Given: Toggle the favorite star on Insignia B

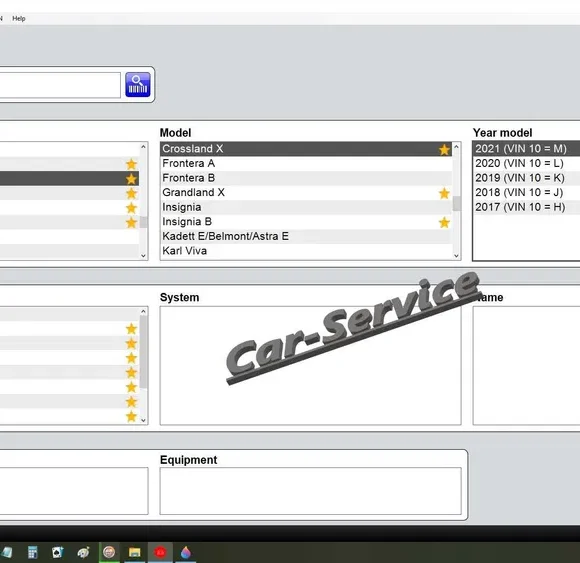Looking at the screenshot, I should click(444, 222).
